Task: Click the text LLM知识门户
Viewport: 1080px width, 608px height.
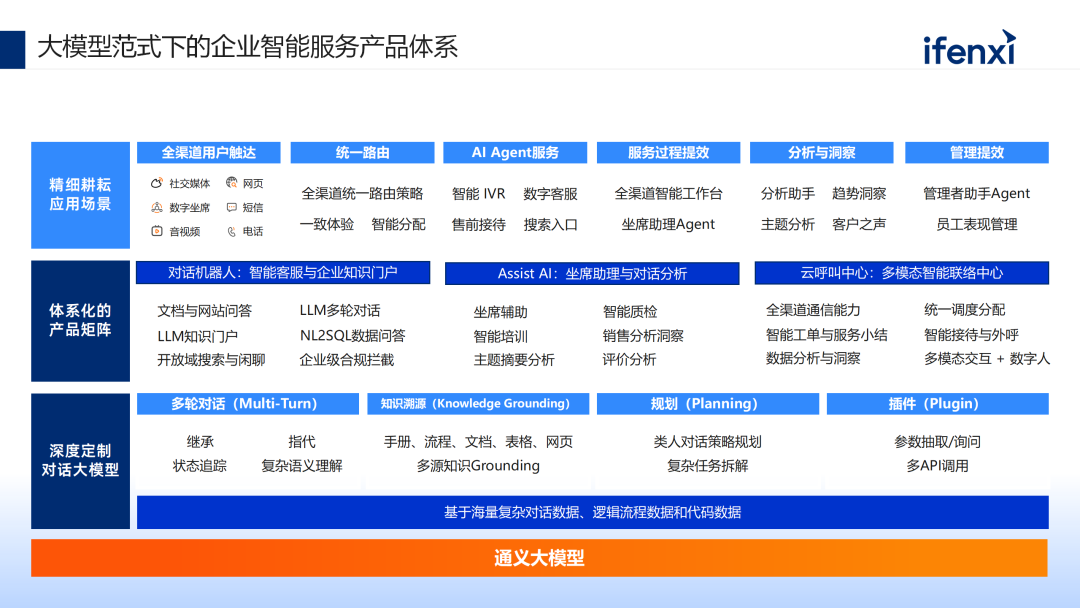Action: click(198, 336)
